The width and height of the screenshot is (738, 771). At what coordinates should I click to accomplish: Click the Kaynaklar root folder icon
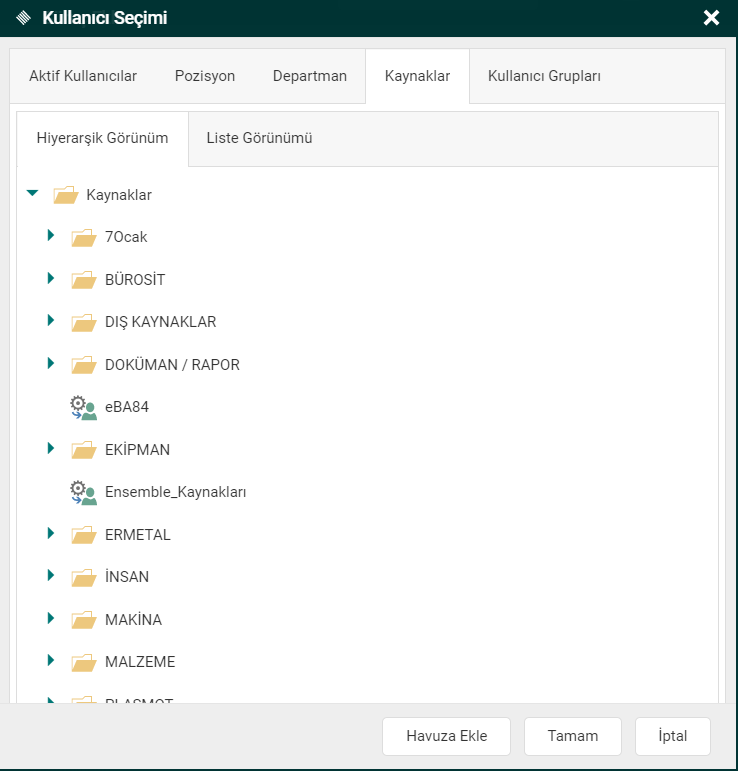(65, 195)
